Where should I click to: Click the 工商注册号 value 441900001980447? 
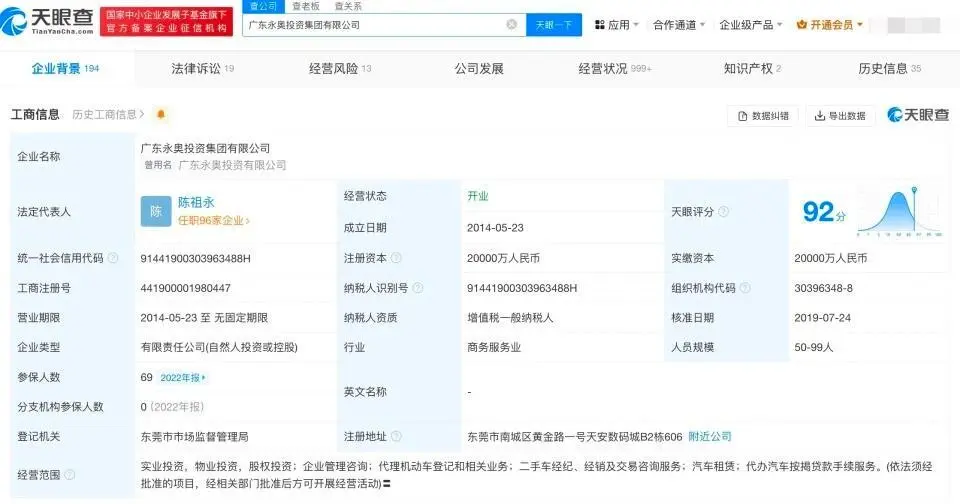click(186, 288)
